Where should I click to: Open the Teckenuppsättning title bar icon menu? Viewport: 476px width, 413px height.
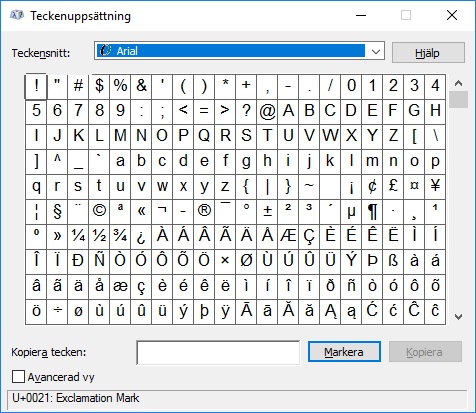coord(17,15)
